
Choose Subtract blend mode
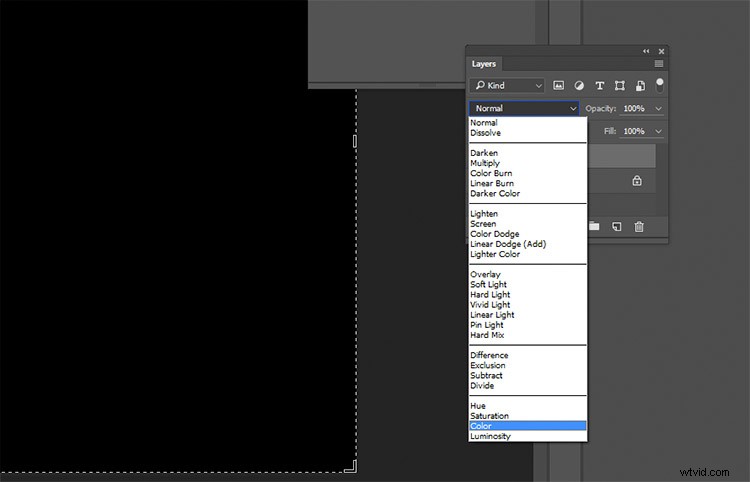coord(528,375)
